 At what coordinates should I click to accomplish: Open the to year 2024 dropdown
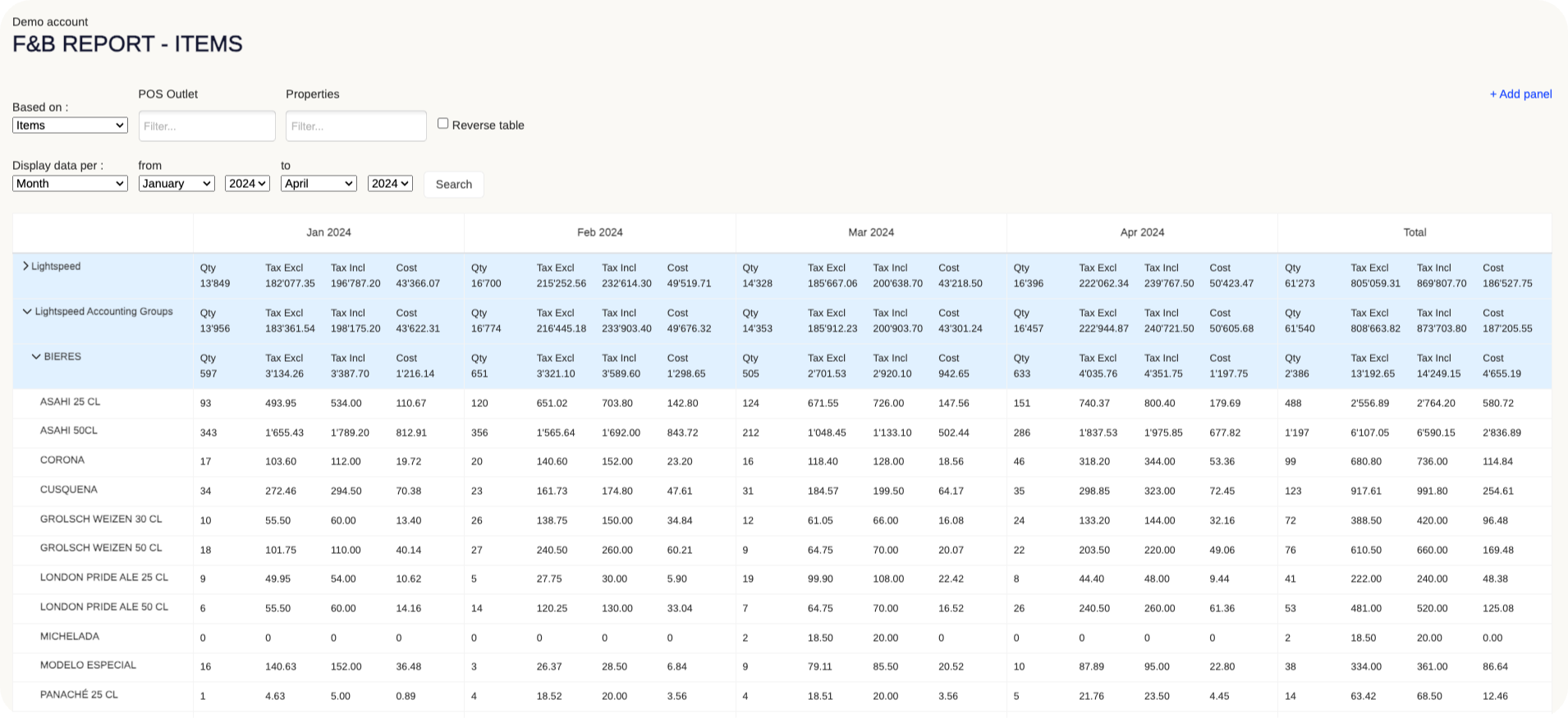(x=390, y=184)
